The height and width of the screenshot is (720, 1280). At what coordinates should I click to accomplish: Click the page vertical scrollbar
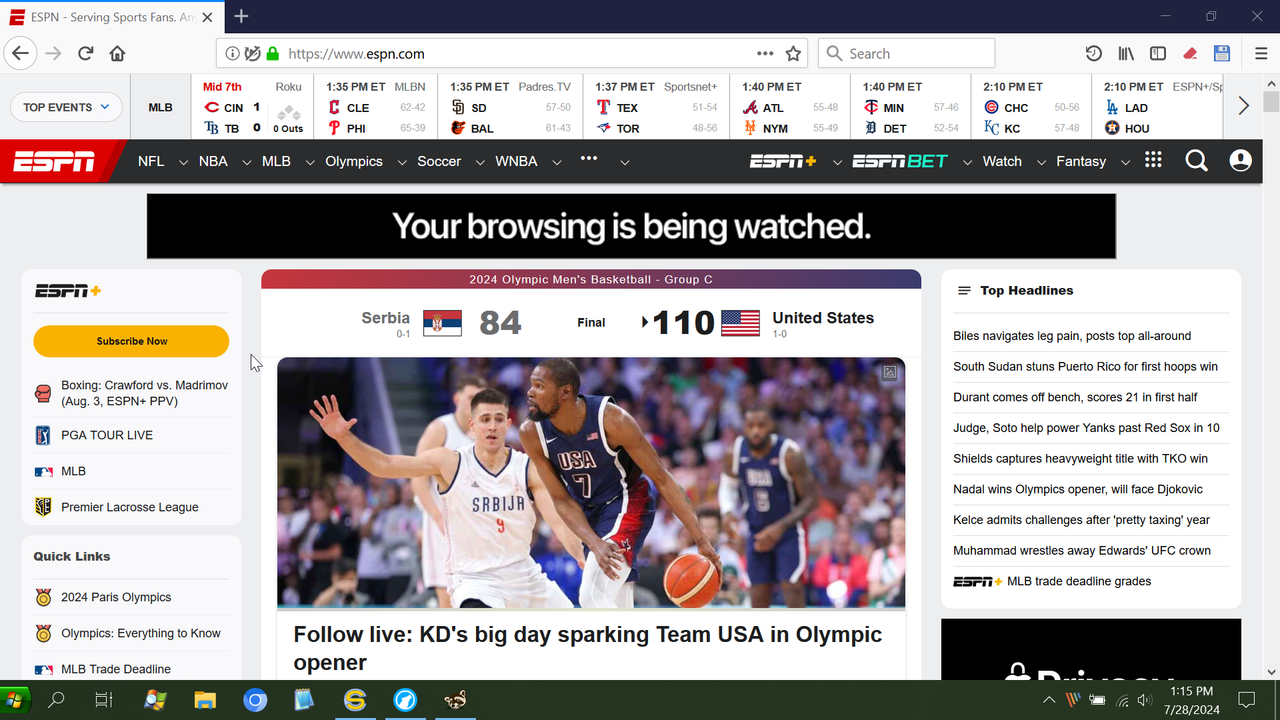point(1271,376)
